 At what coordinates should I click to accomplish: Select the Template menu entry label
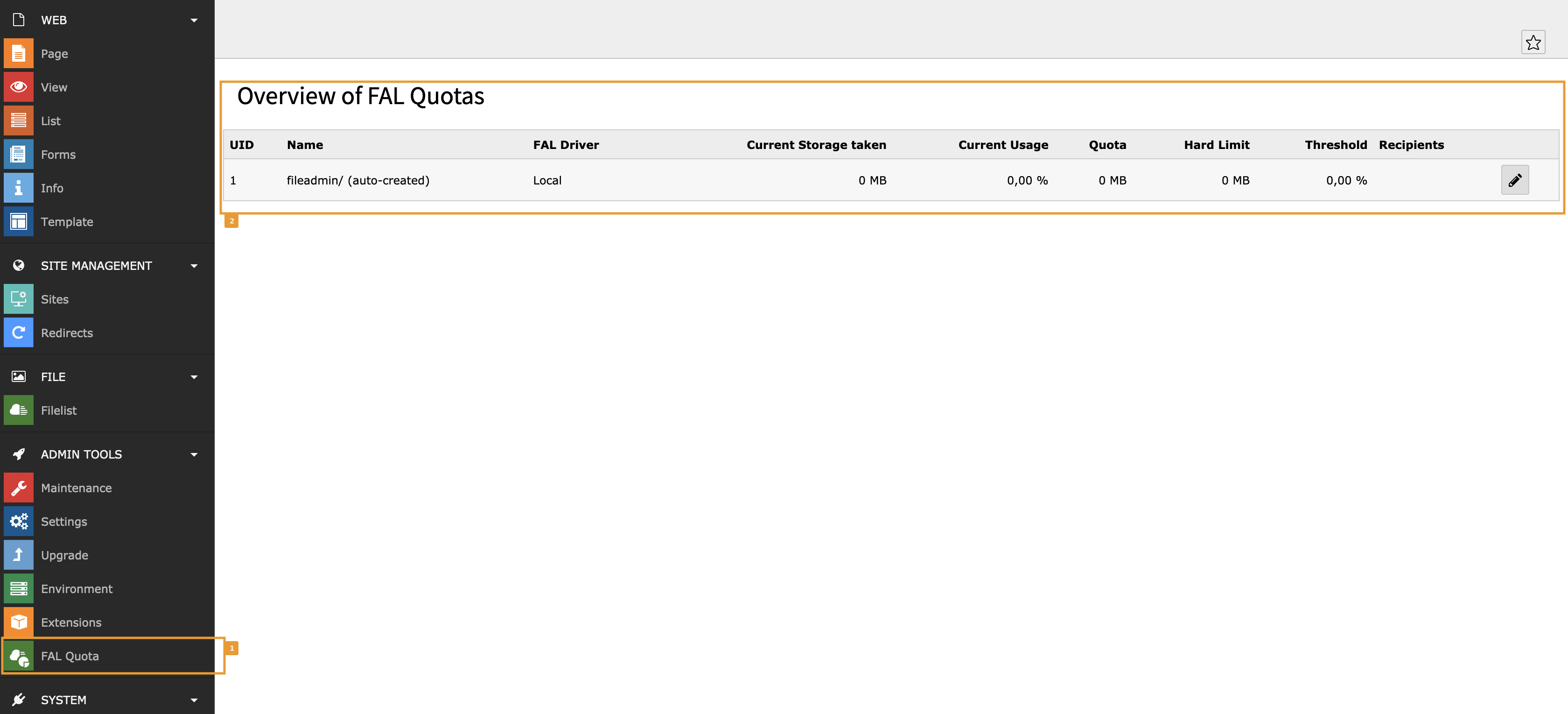[67, 222]
